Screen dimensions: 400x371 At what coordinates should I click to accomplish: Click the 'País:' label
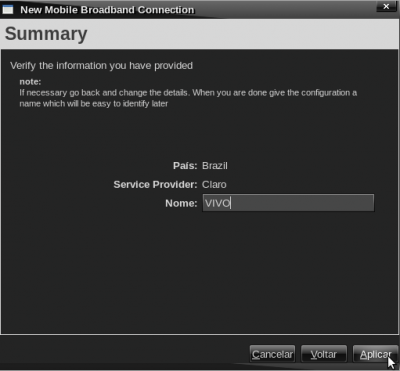point(185,166)
